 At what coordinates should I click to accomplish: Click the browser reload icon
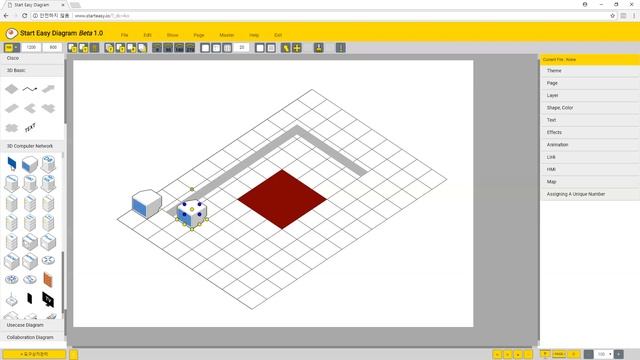click(x=24, y=16)
